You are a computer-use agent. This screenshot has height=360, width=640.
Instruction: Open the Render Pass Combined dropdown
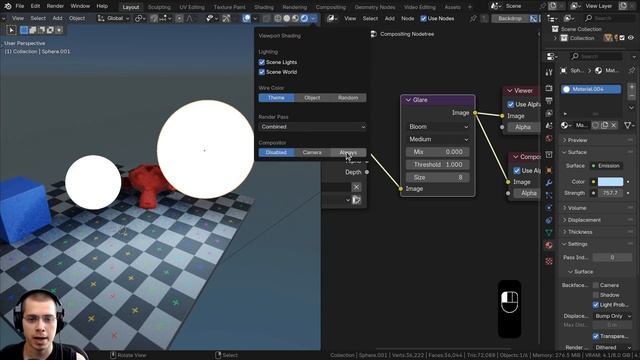(x=312, y=127)
